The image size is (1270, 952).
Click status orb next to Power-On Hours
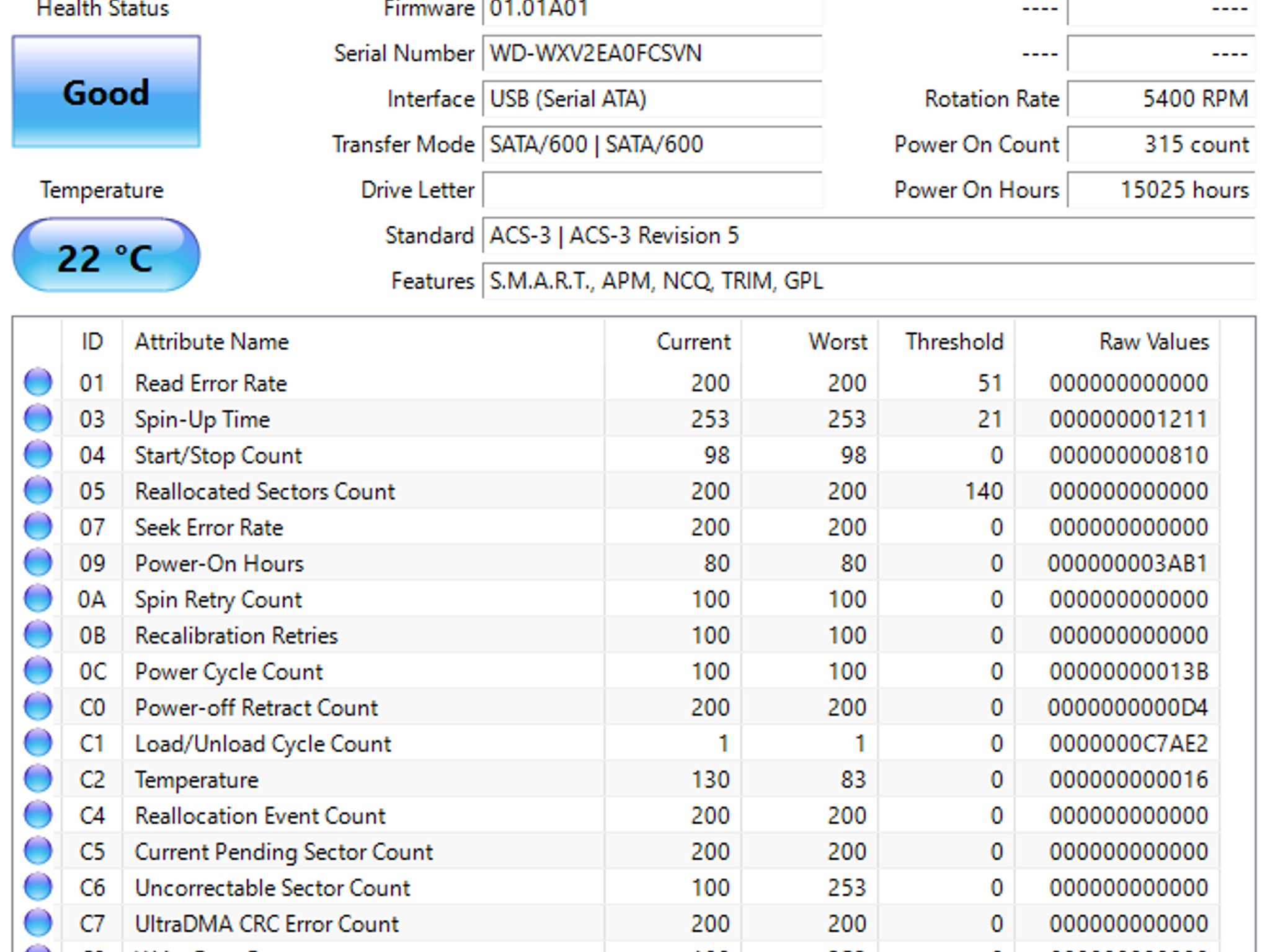coord(38,563)
